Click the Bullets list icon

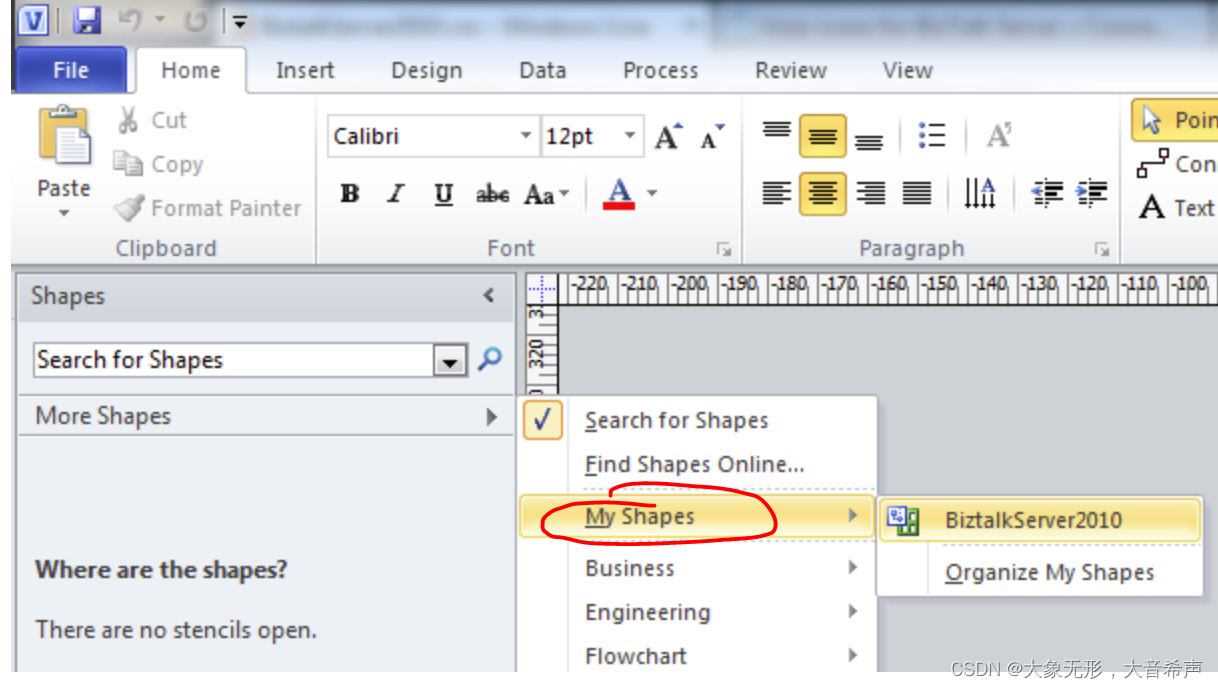tap(931, 135)
